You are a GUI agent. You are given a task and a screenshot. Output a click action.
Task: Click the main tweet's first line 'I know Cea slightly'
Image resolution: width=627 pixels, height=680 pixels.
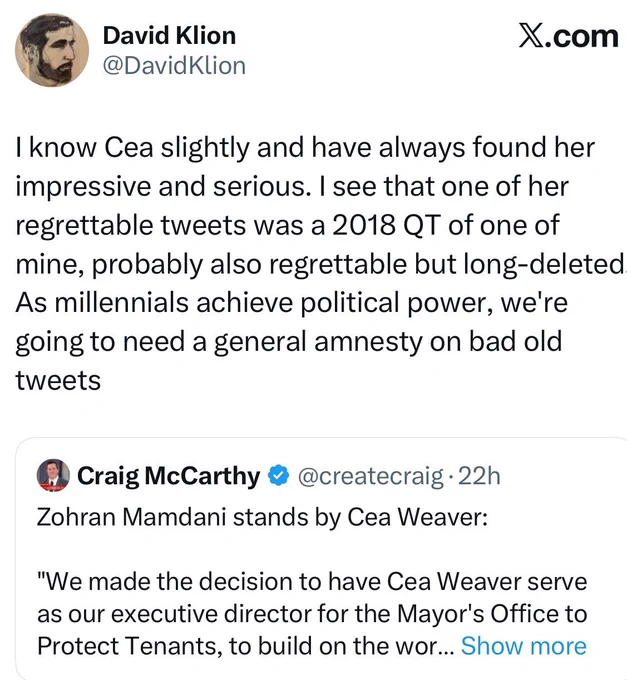click(305, 147)
